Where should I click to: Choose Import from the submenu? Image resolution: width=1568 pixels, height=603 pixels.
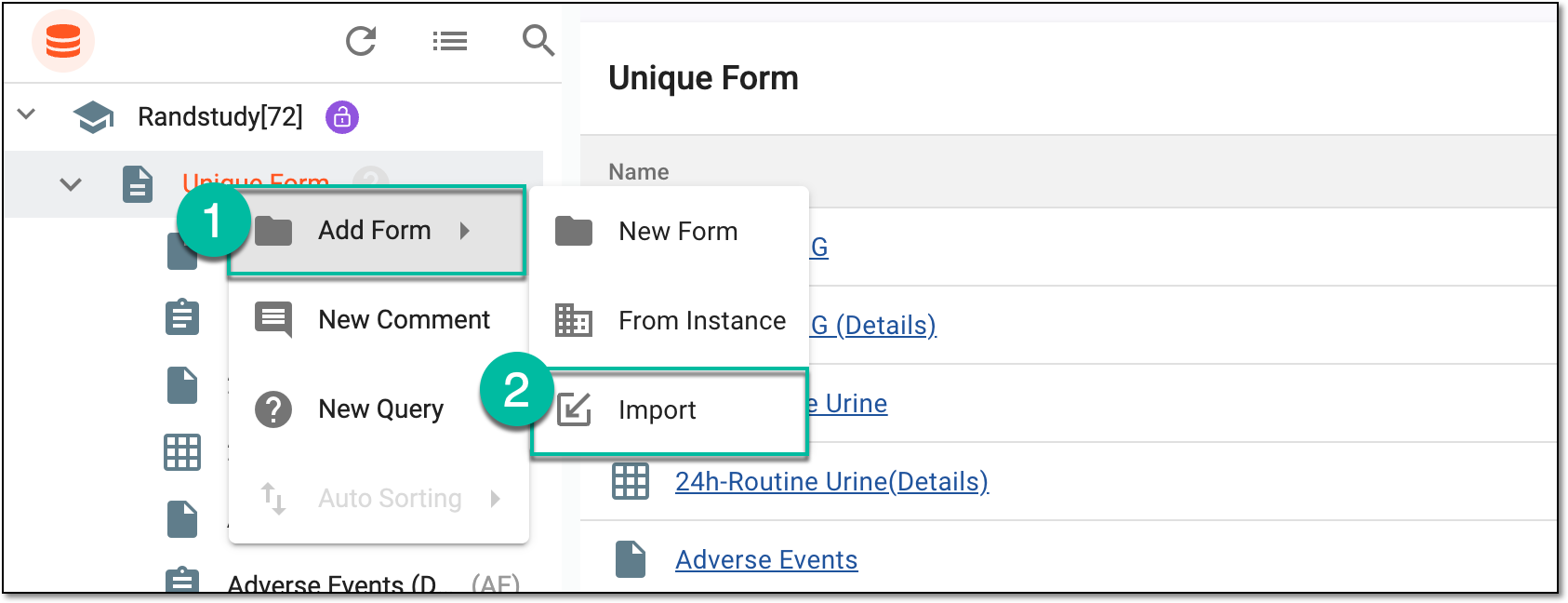pyautogui.click(x=670, y=411)
